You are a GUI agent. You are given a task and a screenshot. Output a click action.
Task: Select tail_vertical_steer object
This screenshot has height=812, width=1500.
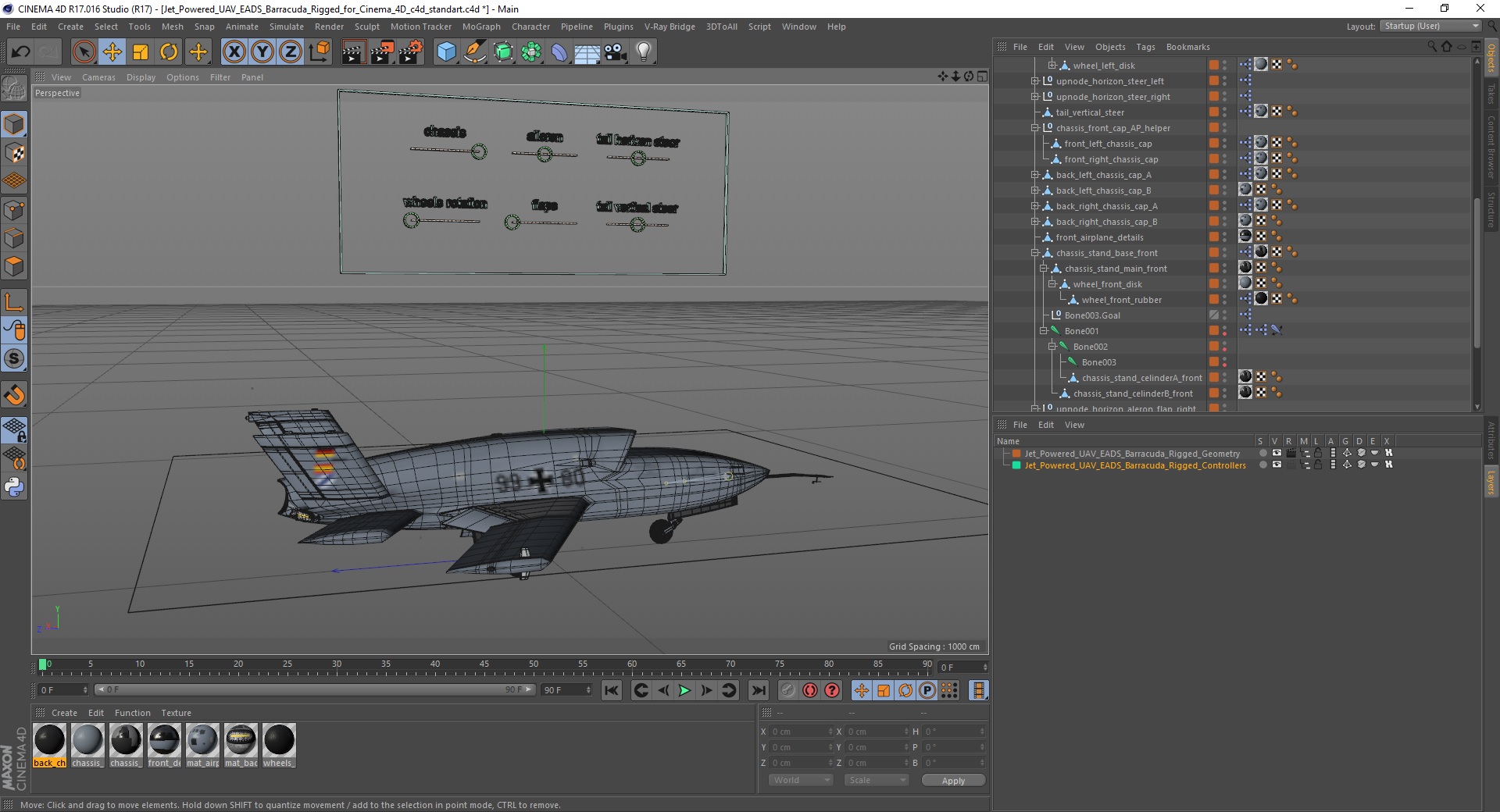pyautogui.click(x=1090, y=112)
